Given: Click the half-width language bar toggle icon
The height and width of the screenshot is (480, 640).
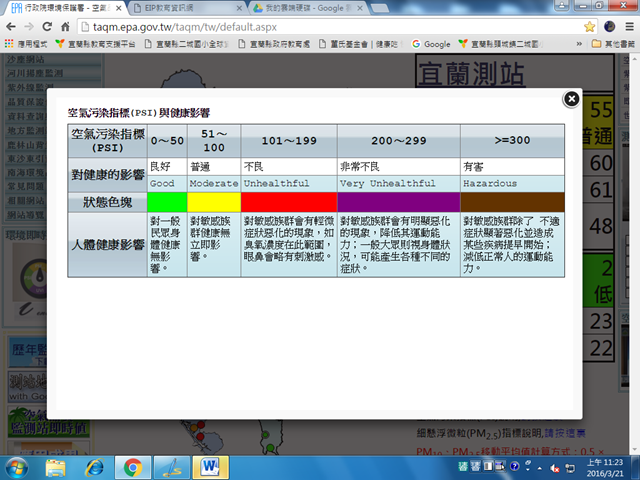Looking at the screenshot, I should 488,466.
